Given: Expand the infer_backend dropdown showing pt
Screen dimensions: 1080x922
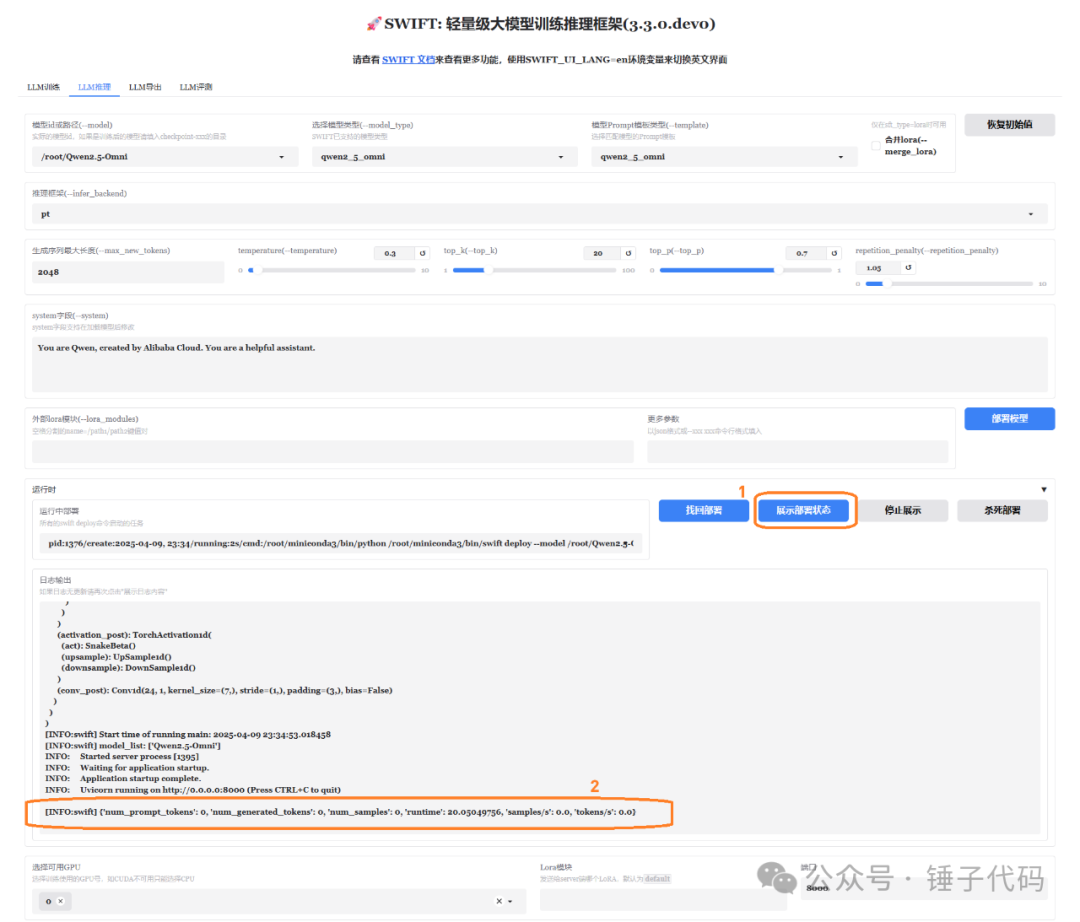Looking at the screenshot, I should click(x=539, y=214).
